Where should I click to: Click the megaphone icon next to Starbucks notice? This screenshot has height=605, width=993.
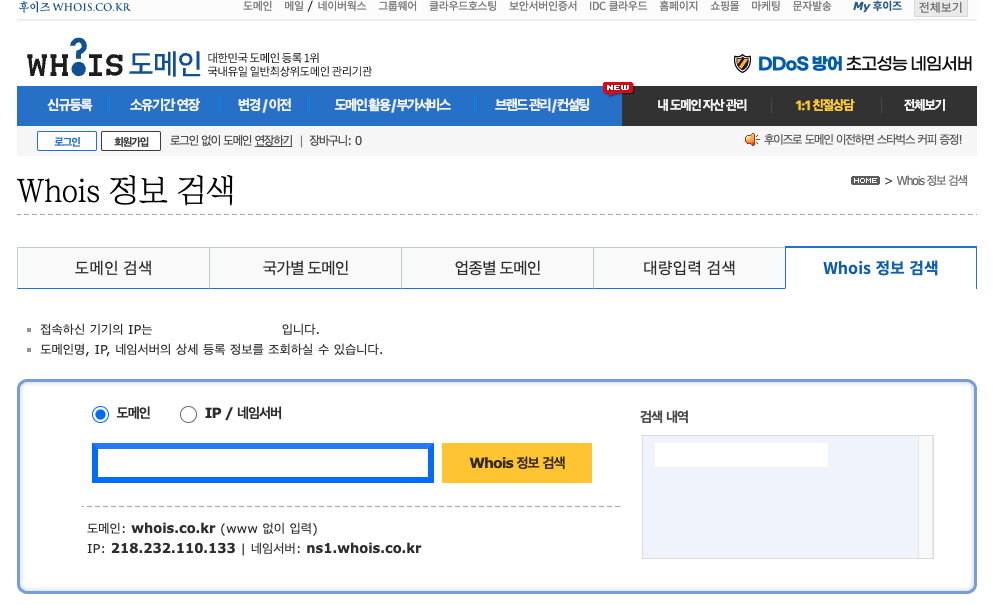752,139
